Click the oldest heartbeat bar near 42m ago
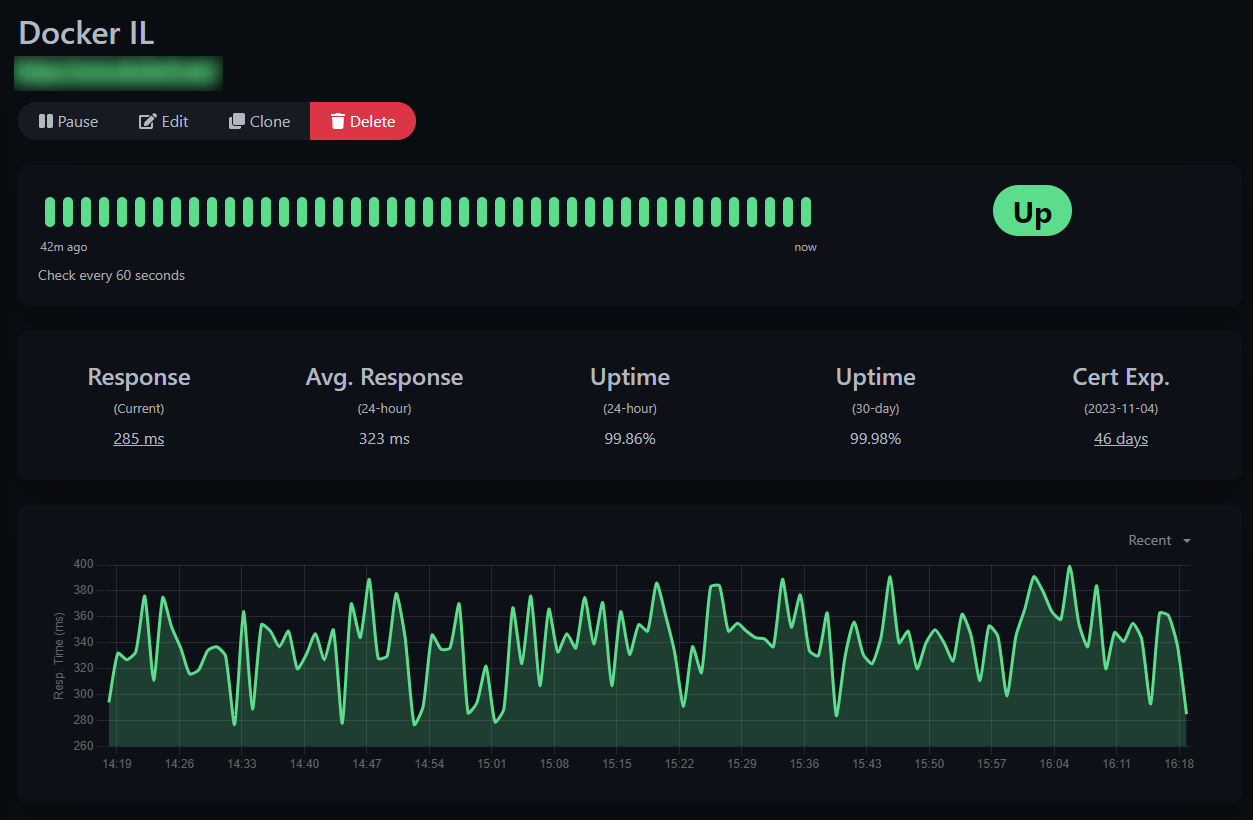The width and height of the screenshot is (1253, 820). (x=48, y=210)
